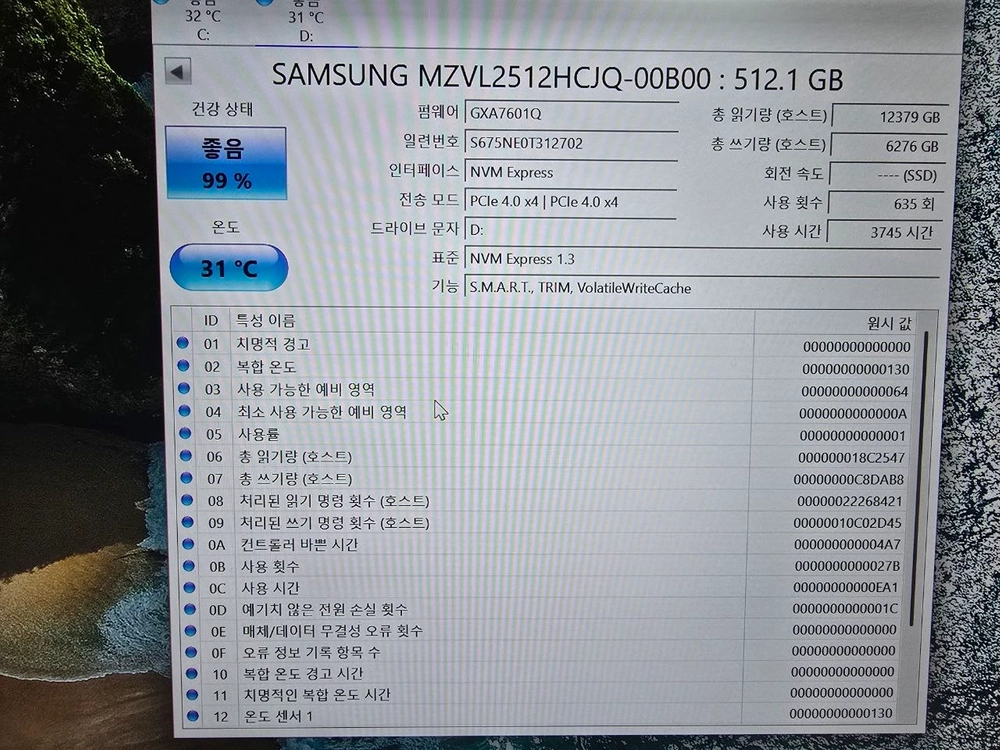The width and height of the screenshot is (1000, 750).
Task: Click status dot of row 01 치명적 경고
Action: pyautogui.click(x=183, y=343)
